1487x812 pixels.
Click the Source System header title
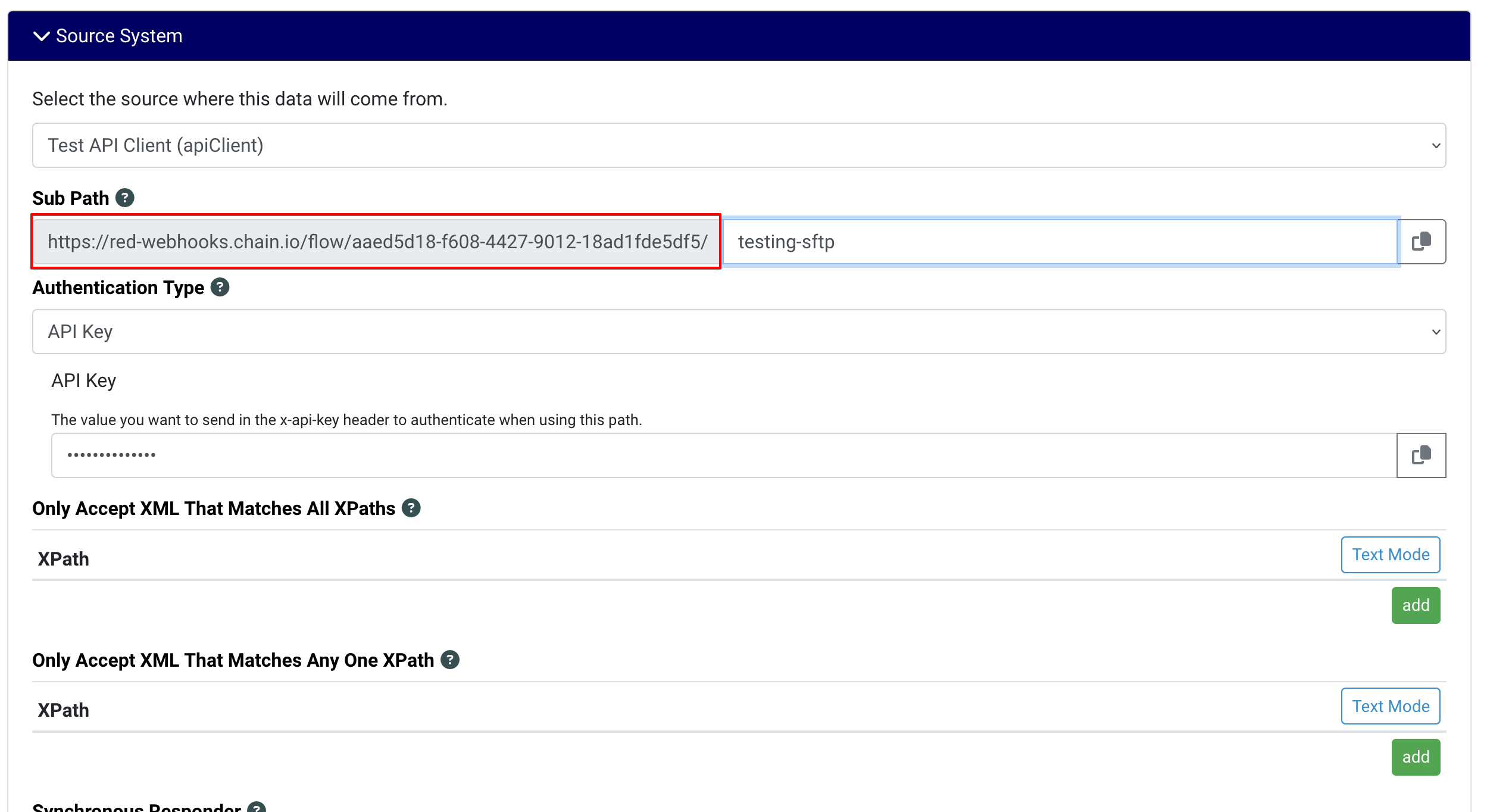(119, 36)
